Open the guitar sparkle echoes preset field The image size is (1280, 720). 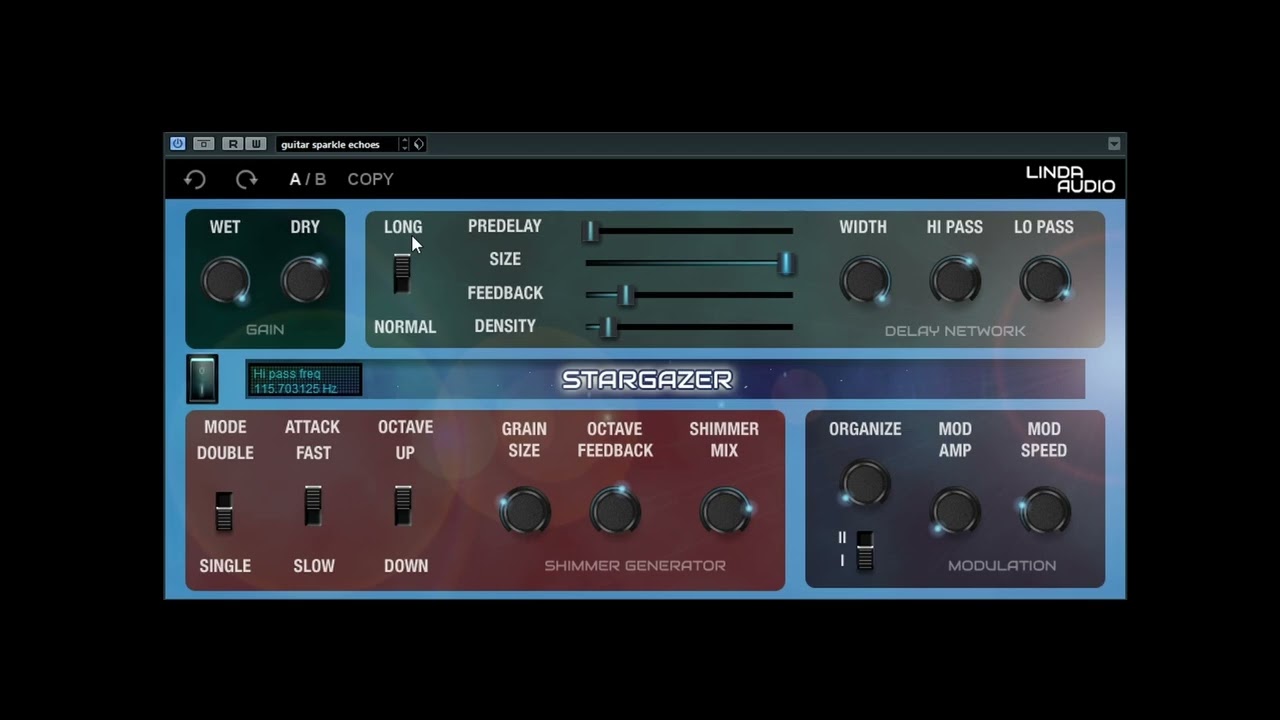pos(337,144)
